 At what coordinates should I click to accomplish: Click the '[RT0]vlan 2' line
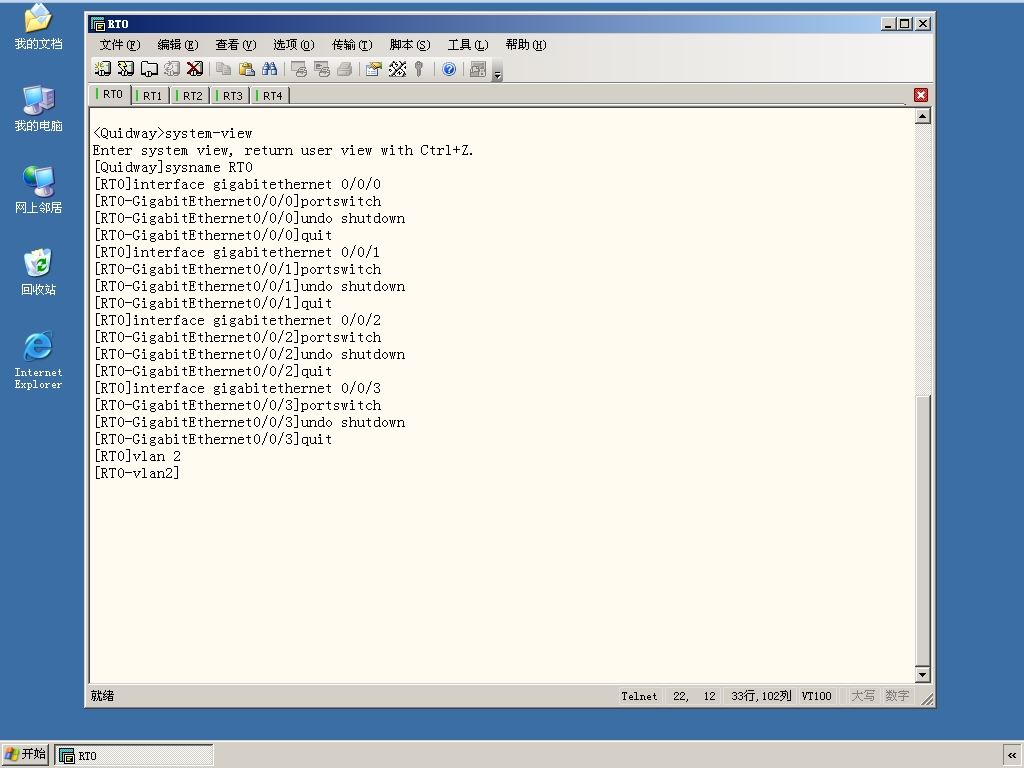pos(137,456)
